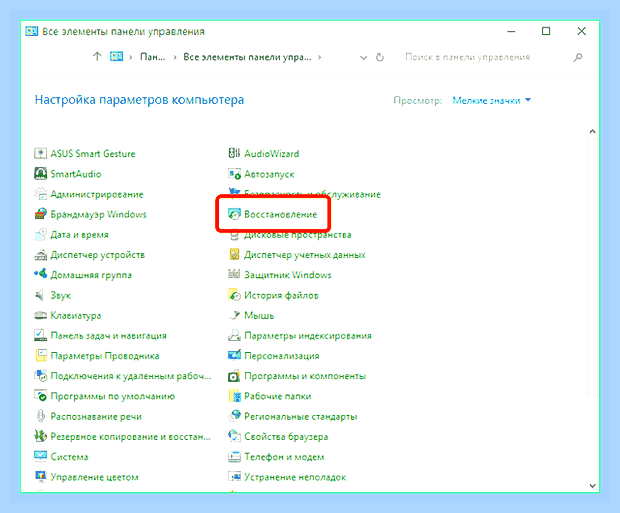The height and width of the screenshot is (513, 620).
Task: Navigate to Пан... breadcrumb
Action: click(153, 57)
